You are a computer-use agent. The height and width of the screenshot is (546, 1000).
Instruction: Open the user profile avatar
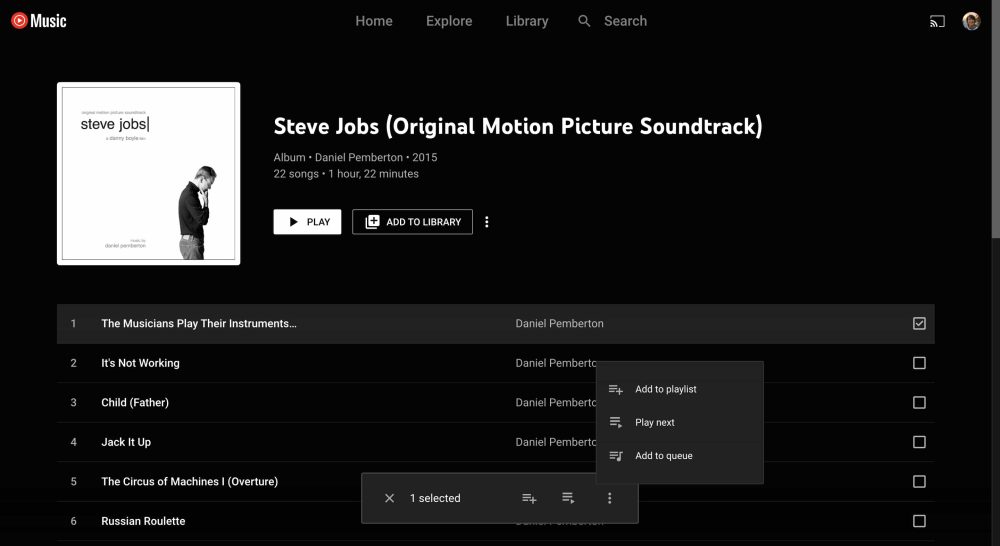tap(971, 21)
